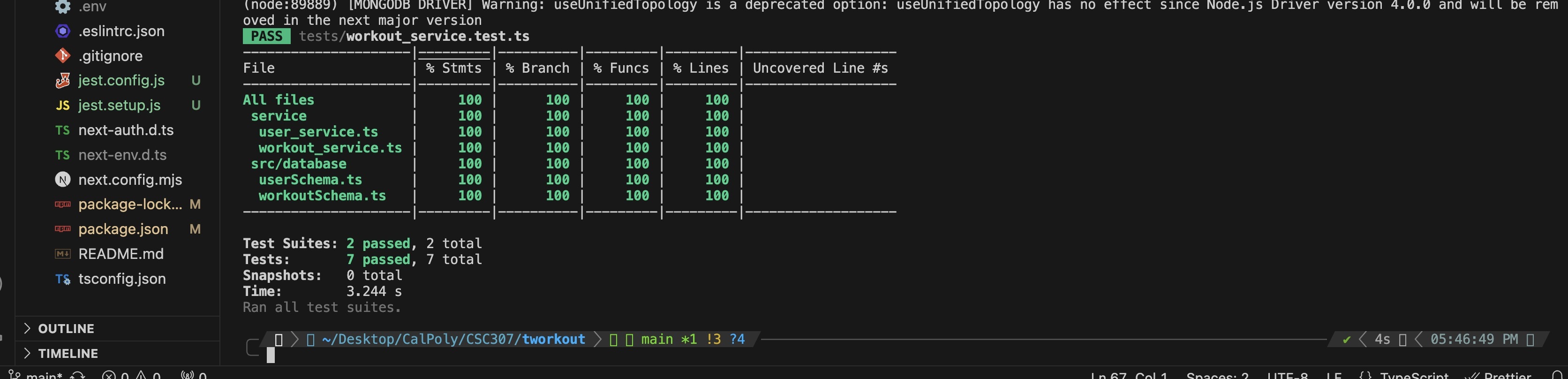The image size is (1568, 379).
Task: Click the npm icon beside package-lock
Action: [x=63, y=205]
